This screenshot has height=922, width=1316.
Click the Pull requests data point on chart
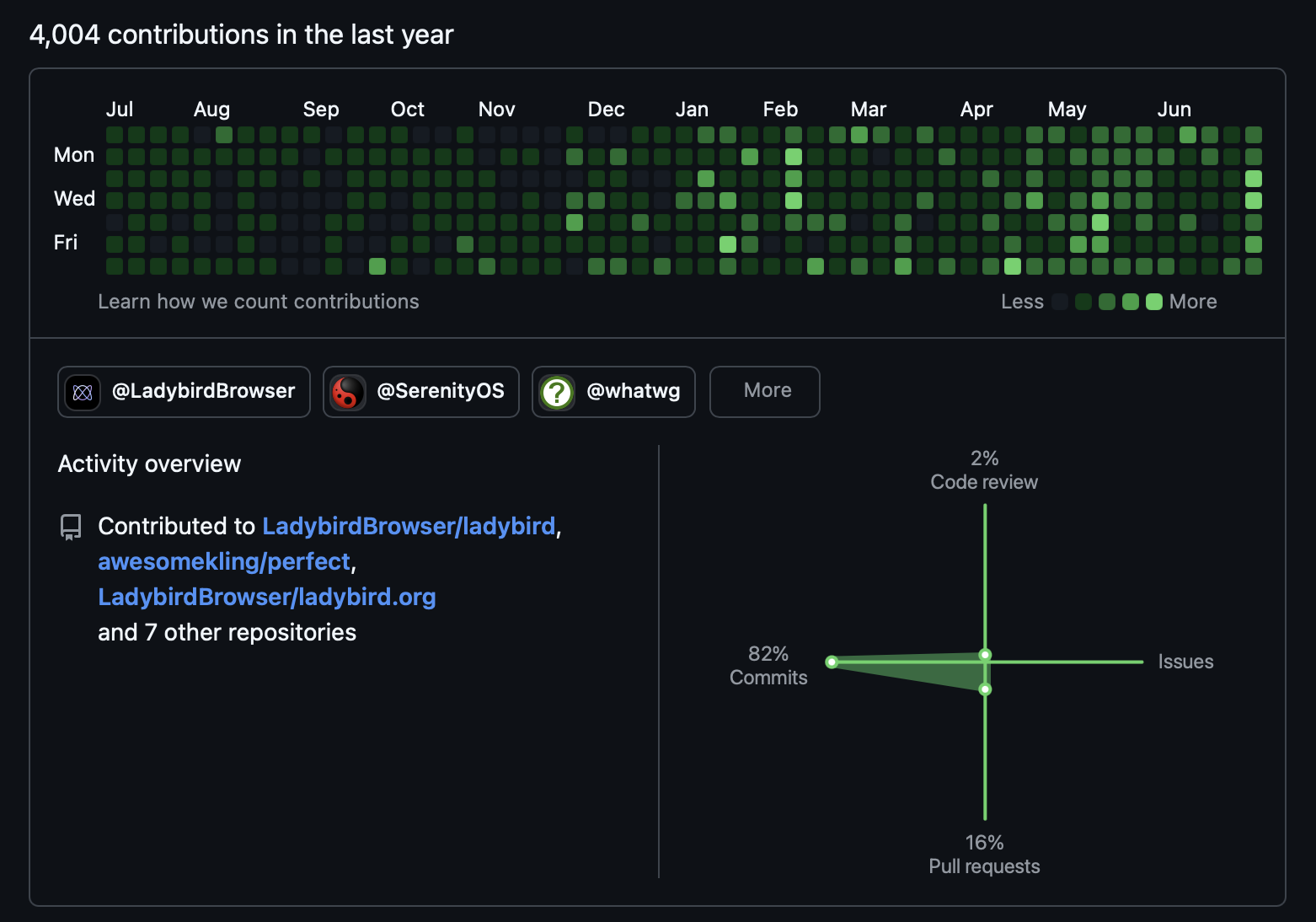tap(985, 689)
